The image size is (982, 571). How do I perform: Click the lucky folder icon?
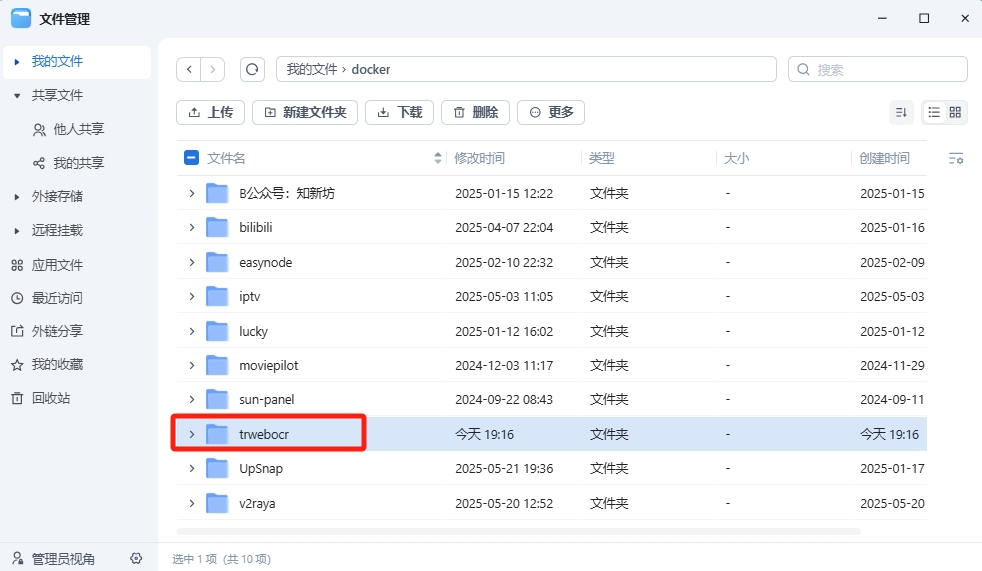217,331
